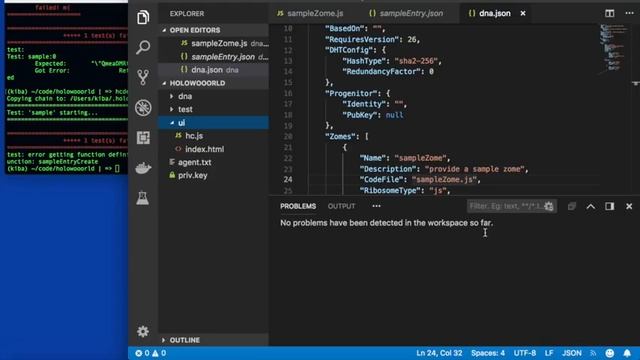
Task: Switch to the sampleZome.js tab
Action: point(310,13)
